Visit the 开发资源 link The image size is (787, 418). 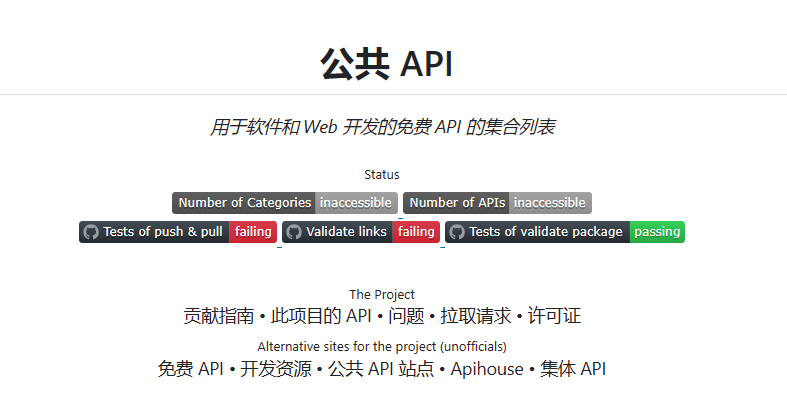point(276,369)
